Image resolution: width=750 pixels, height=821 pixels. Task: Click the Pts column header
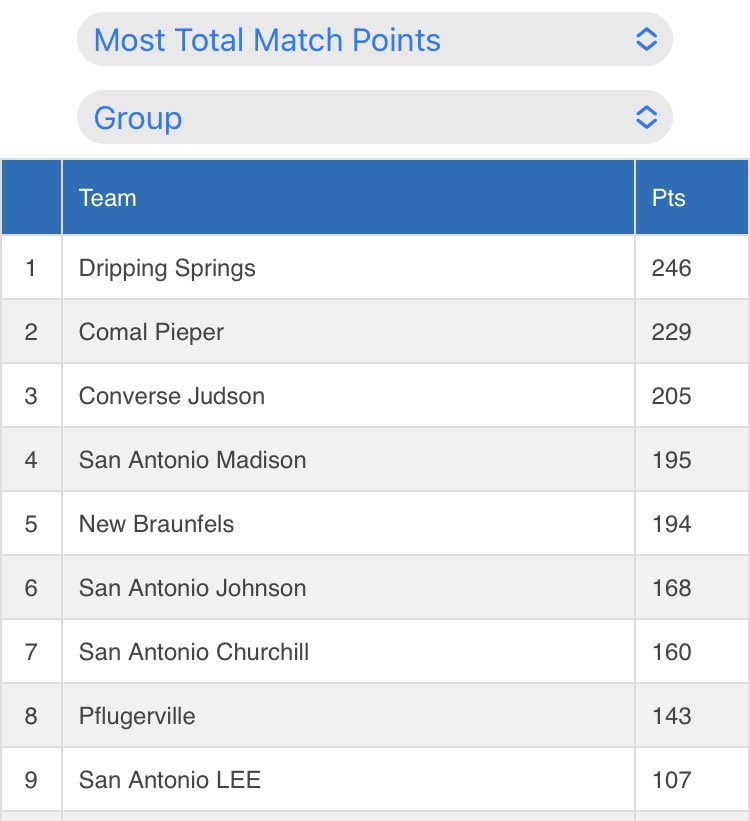click(692, 197)
